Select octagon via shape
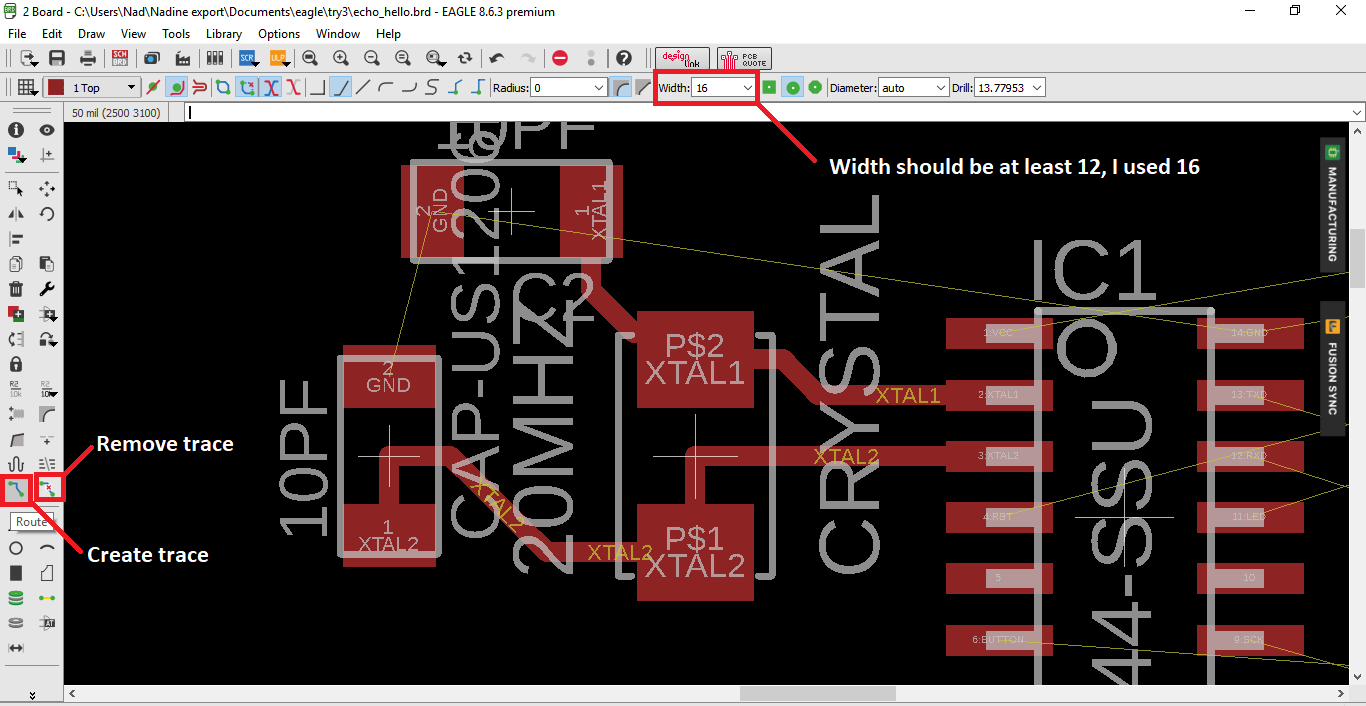1366x706 pixels. (x=815, y=87)
